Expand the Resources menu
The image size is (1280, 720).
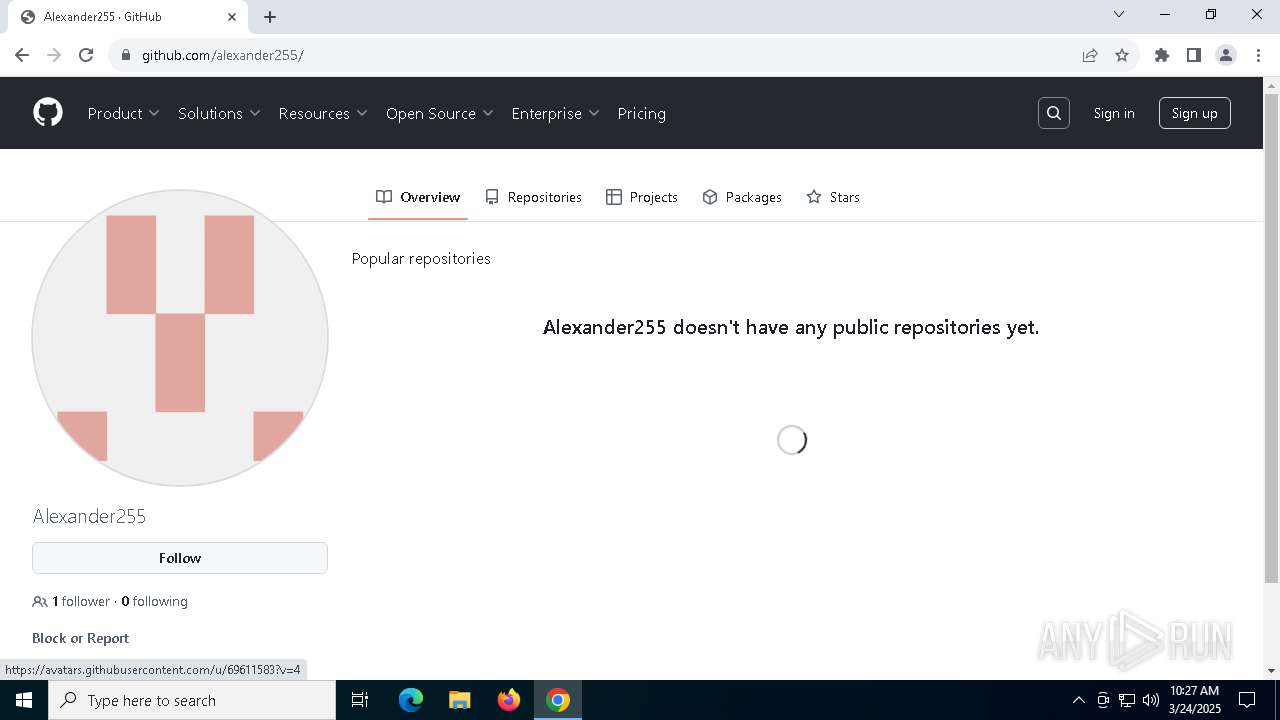(x=323, y=113)
